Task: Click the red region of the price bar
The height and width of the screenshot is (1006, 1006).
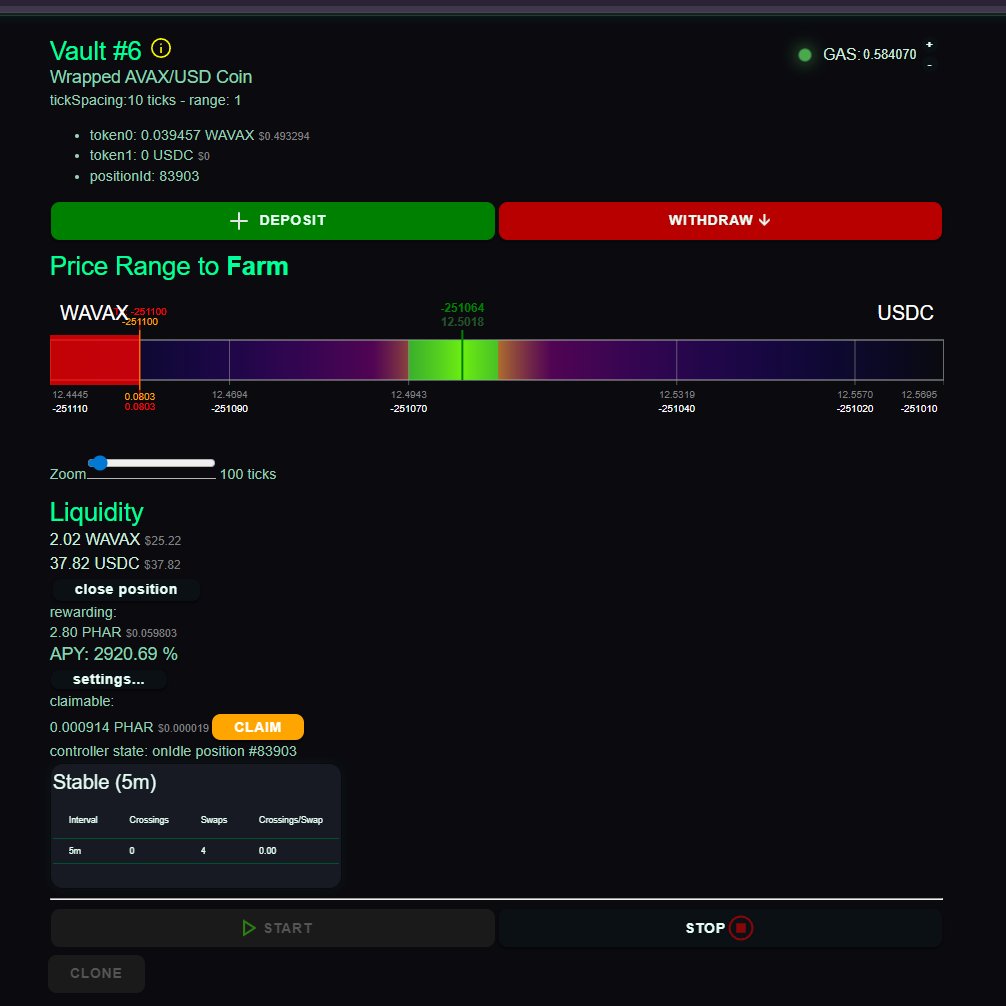Action: click(95, 360)
